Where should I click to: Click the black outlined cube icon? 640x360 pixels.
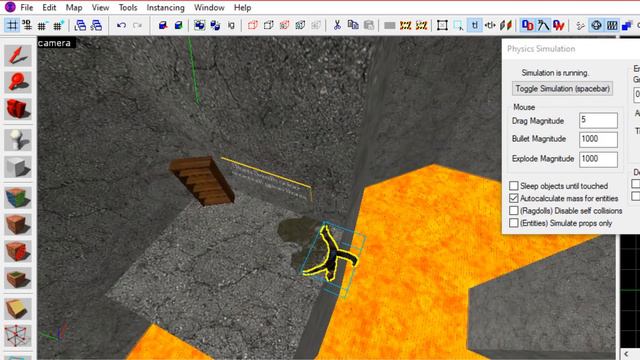pyautogui.click(x=269, y=25)
